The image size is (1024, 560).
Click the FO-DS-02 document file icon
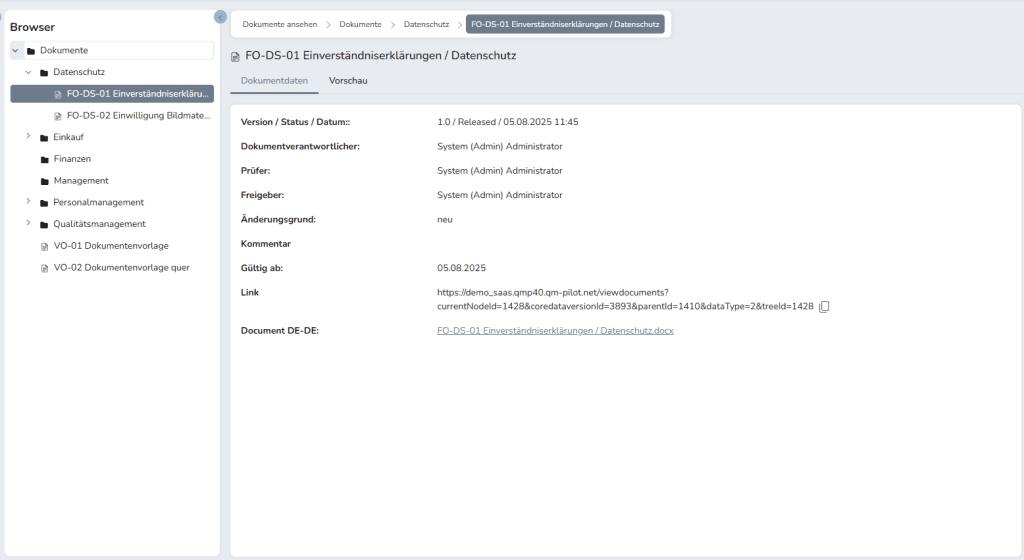point(58,116)
